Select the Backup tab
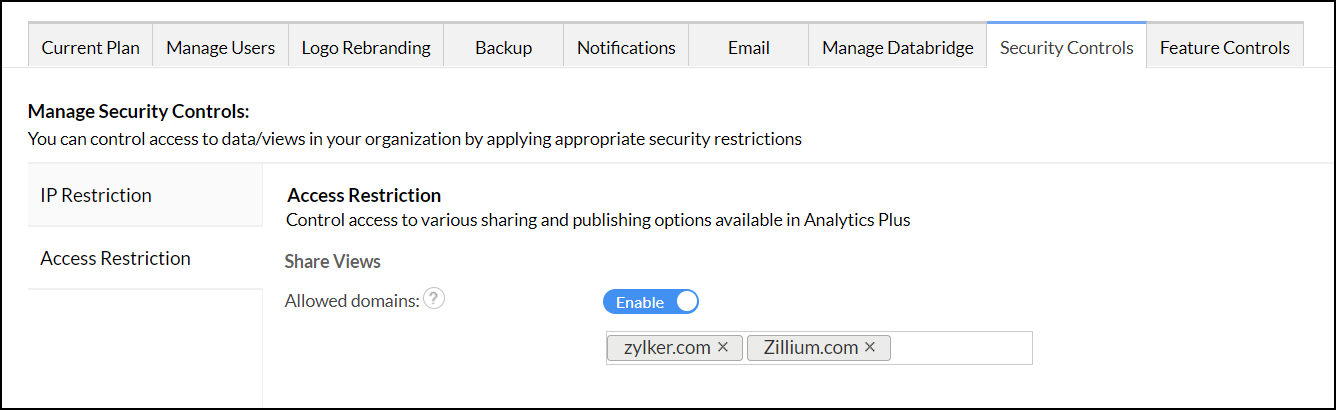Image resolution: width=1336 pixels, height=410 pixels. (x=503, y=47)
